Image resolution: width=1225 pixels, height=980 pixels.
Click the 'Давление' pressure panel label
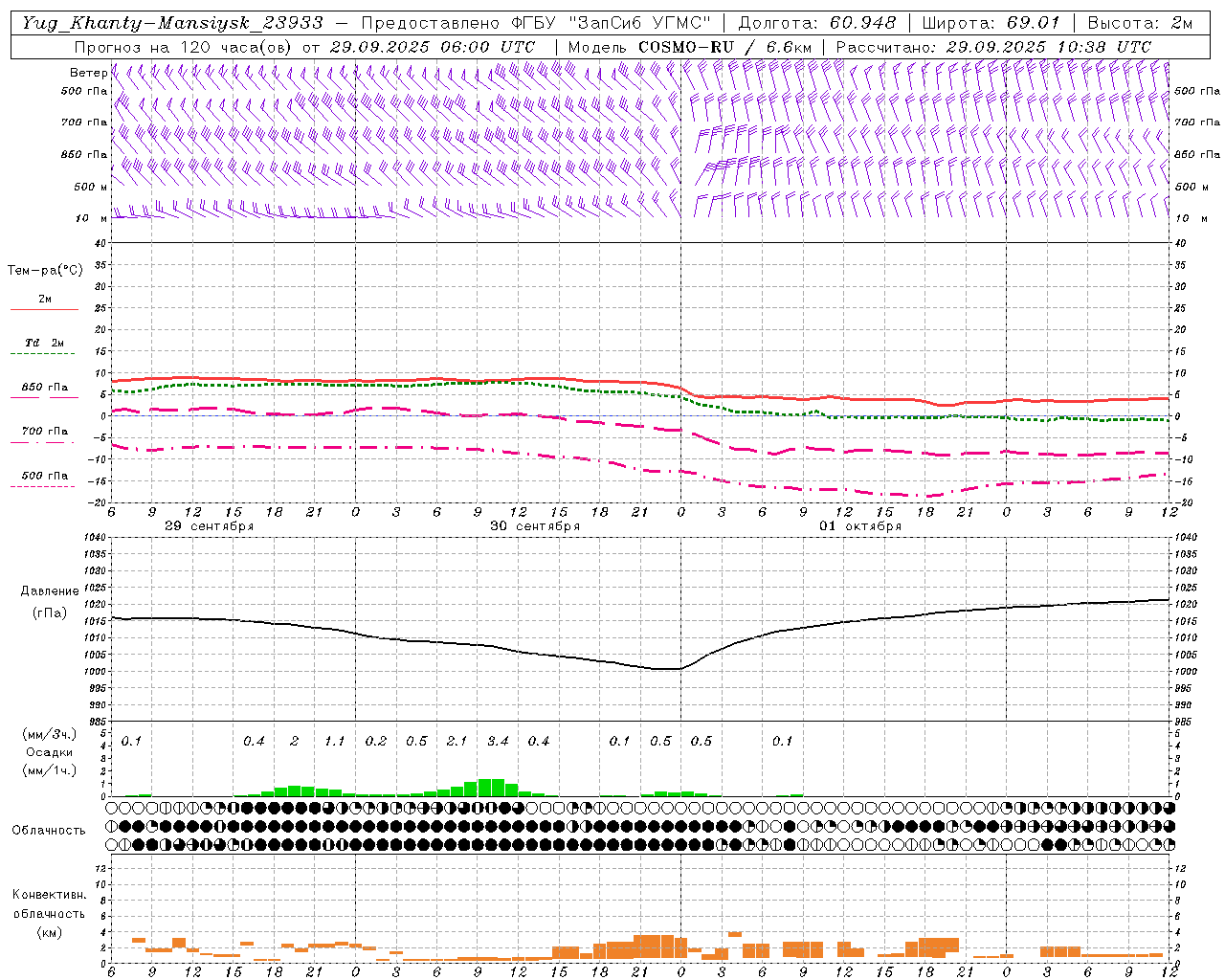[50, 591]
